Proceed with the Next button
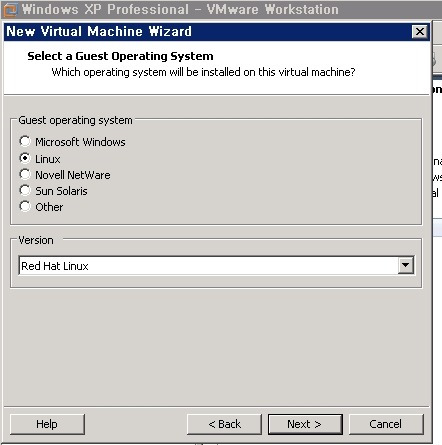 305,424
